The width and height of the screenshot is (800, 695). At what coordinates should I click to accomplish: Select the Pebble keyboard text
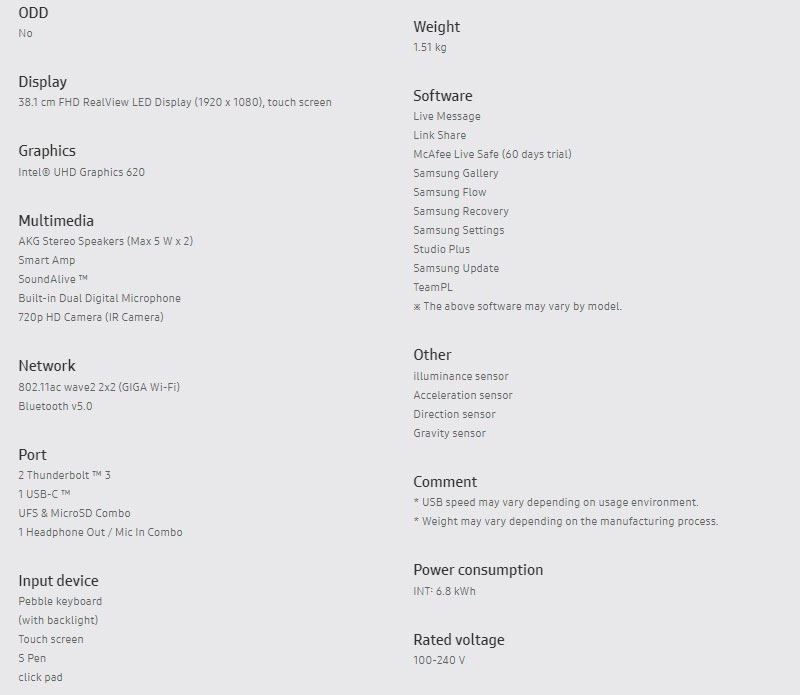pos(60,601)
